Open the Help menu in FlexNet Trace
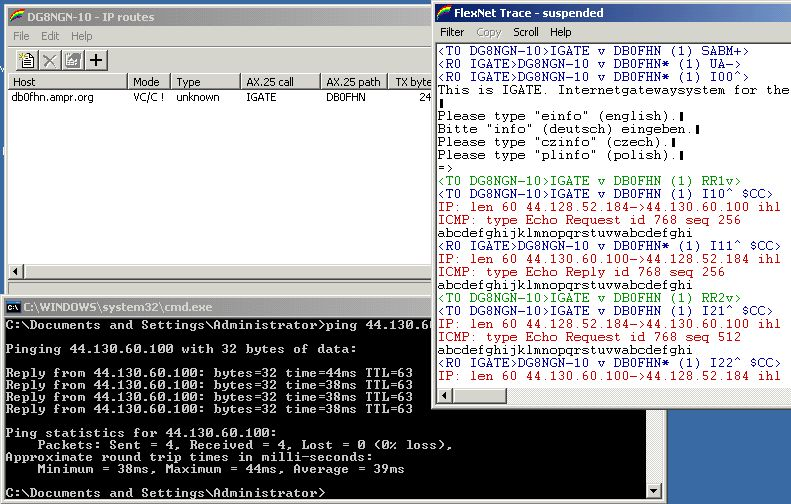Viewport: 791px width, 504px height. [x=561, y=32]
